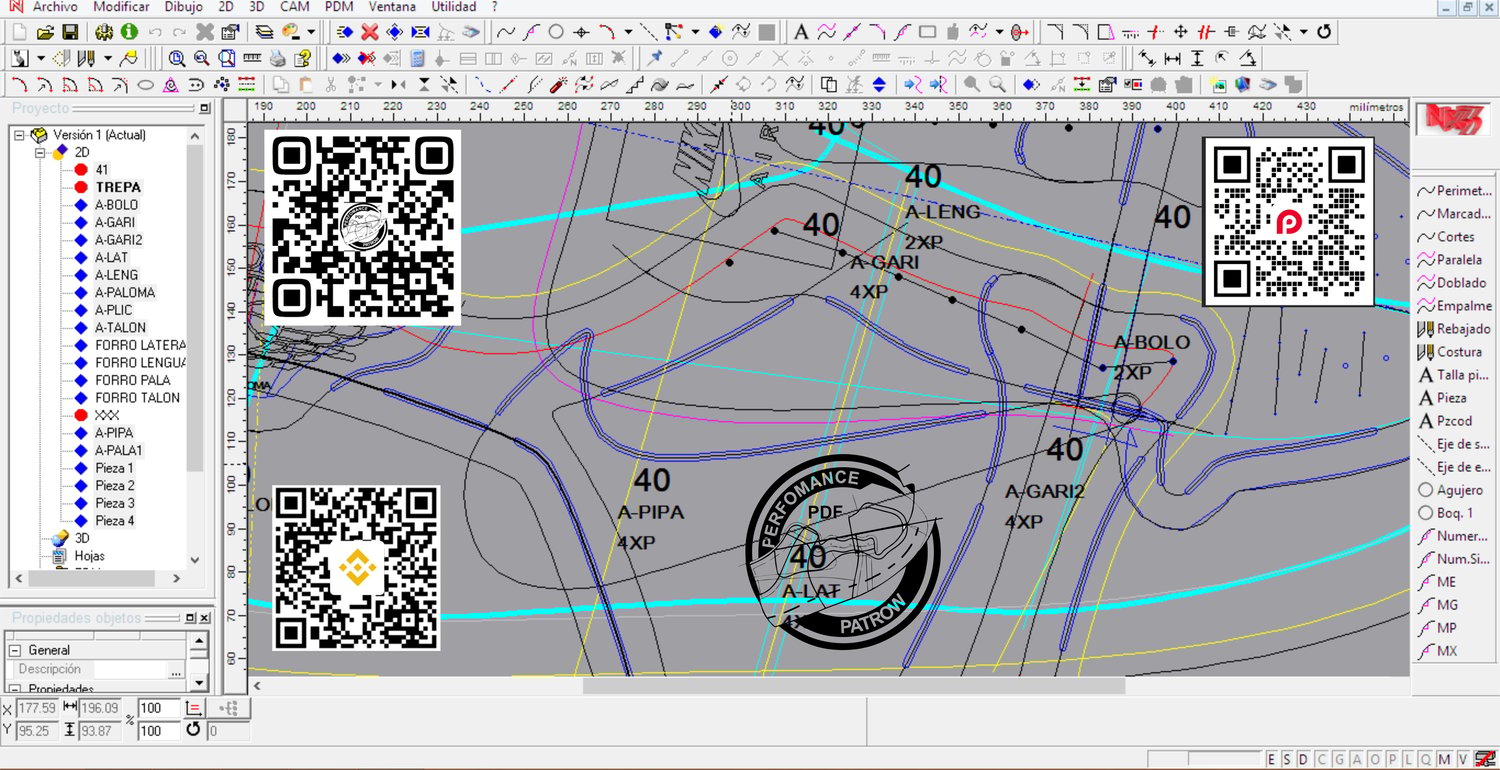Toggle the S indicator in the status bar
Image resolution: width=1500 pixels, height=770 pixels.
tap(1288, 759)
